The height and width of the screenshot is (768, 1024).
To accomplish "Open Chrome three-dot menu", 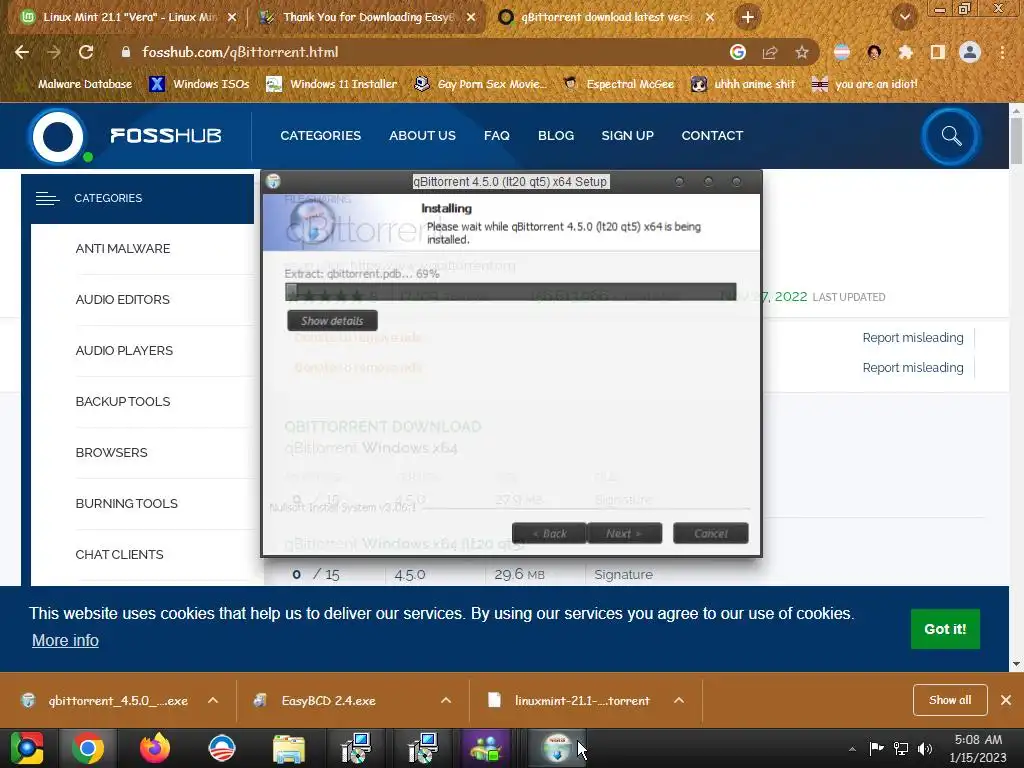I will tap(1002, 52).
